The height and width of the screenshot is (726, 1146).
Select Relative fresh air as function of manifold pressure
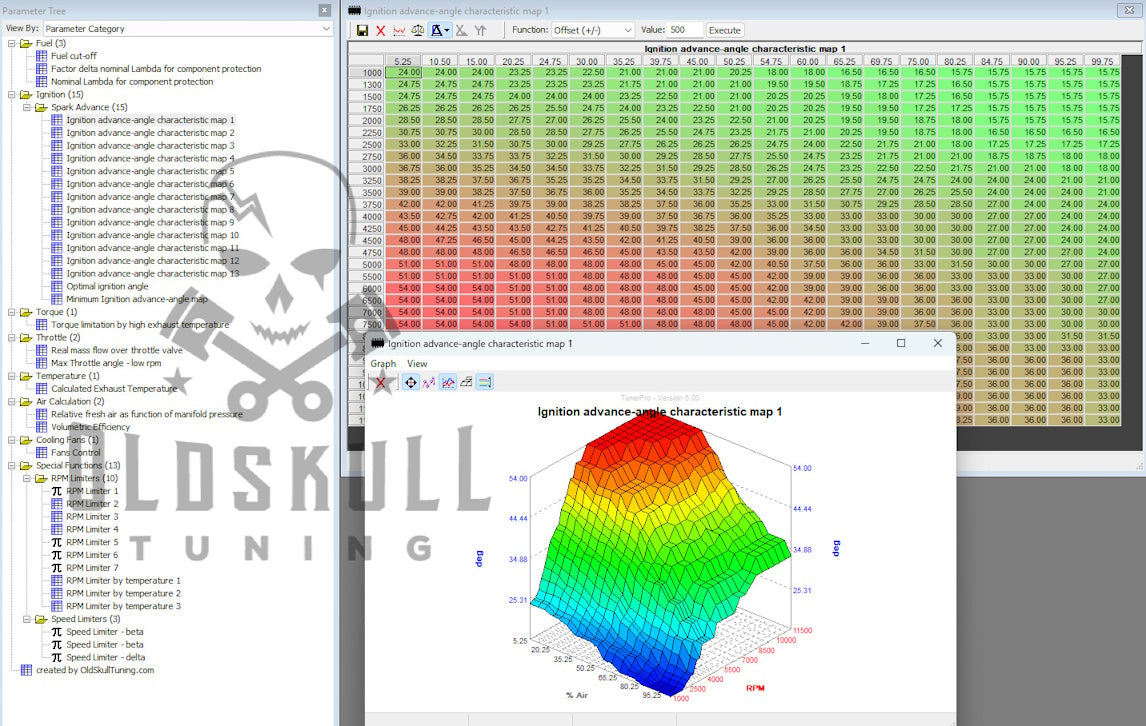(147, 415)
